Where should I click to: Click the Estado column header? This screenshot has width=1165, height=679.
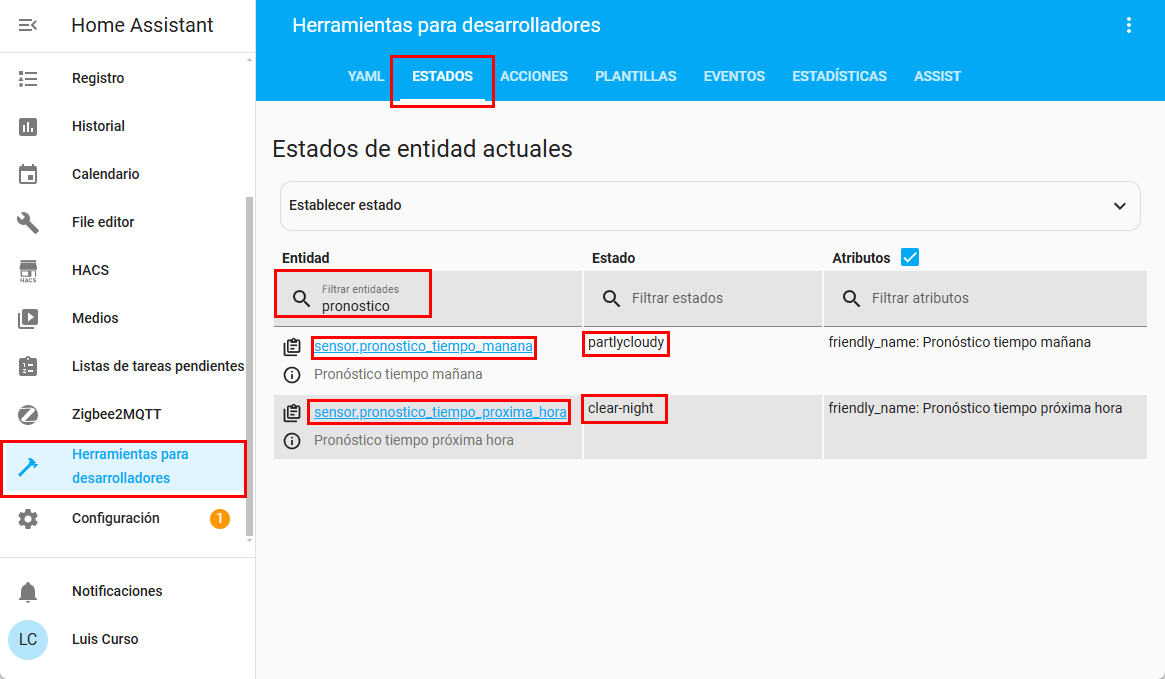[613, 258]
